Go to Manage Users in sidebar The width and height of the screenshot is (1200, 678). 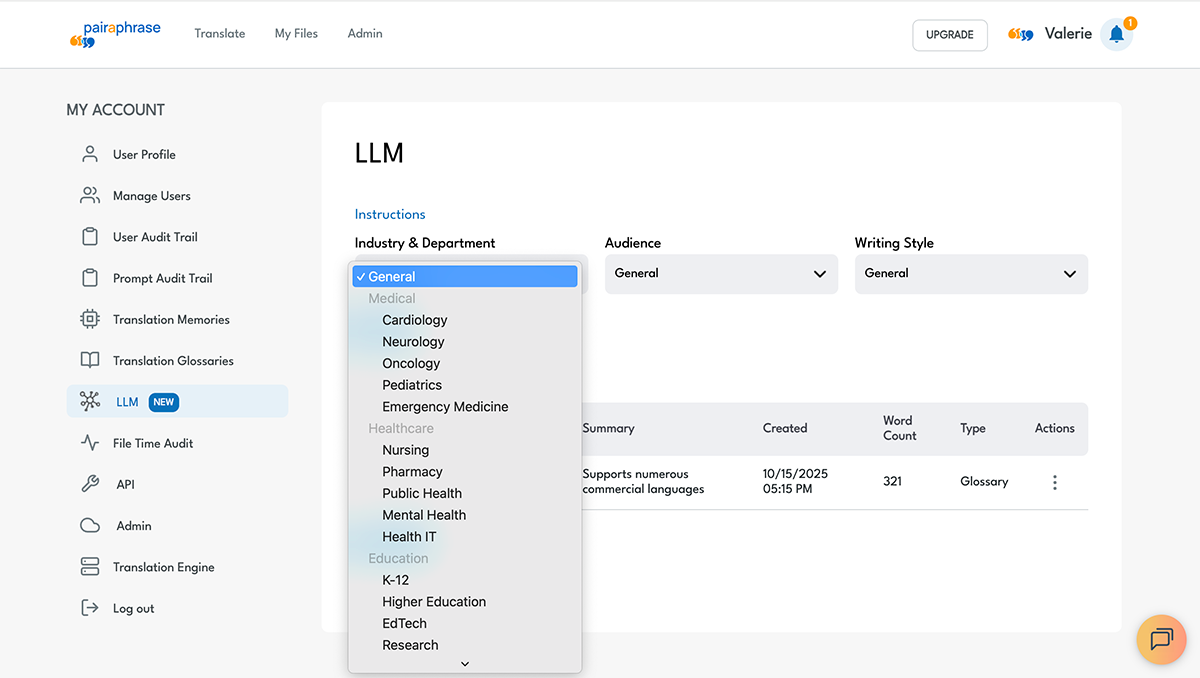(151, 196)
